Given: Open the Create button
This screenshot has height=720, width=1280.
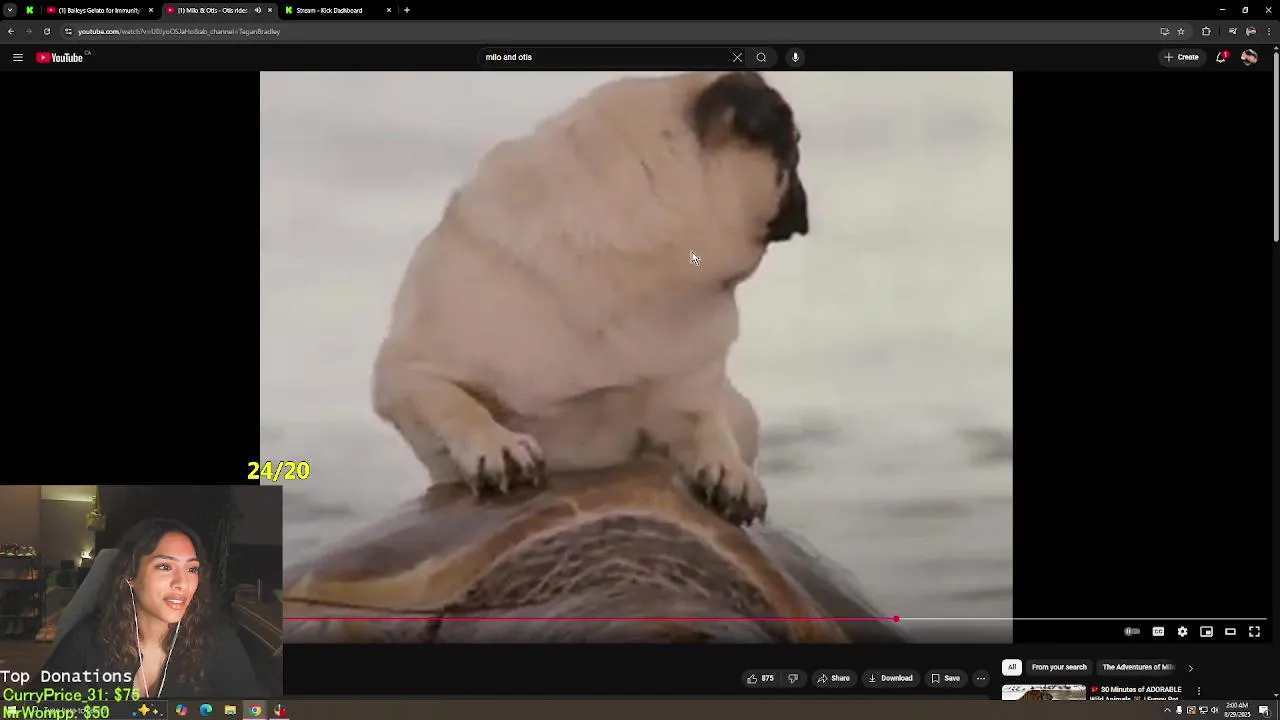Looking at the screenshot, I should tap(1181, 57).
